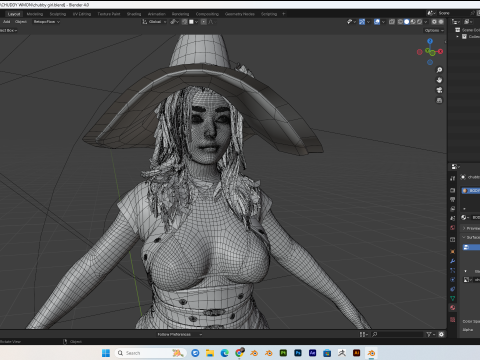The height and width of the screenshot is (360, 480).
Task: Open the Scene properties tab
Action: pos(452,218)
